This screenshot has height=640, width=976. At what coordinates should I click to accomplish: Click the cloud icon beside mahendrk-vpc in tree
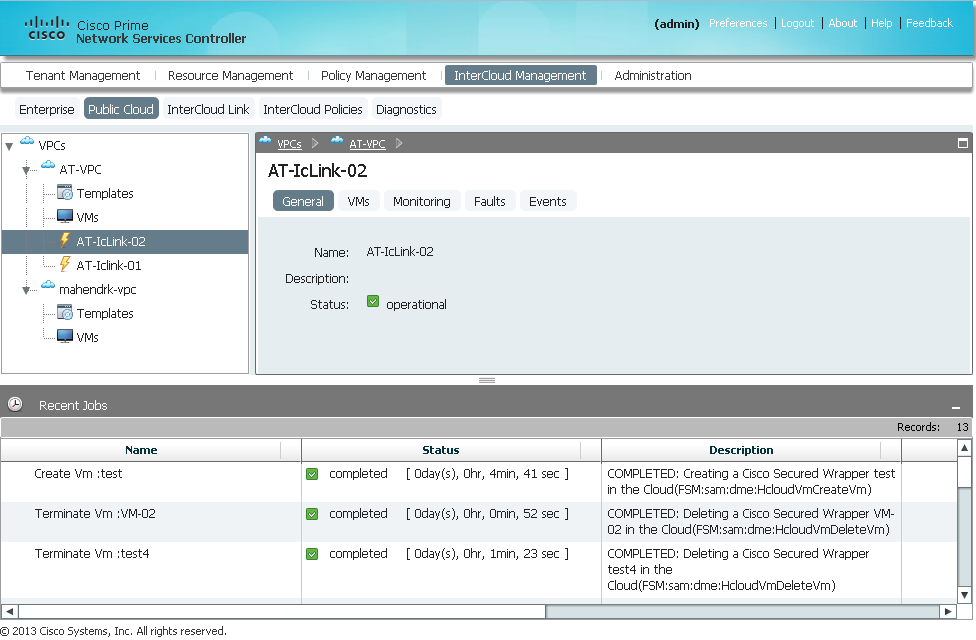pos(47,284)
